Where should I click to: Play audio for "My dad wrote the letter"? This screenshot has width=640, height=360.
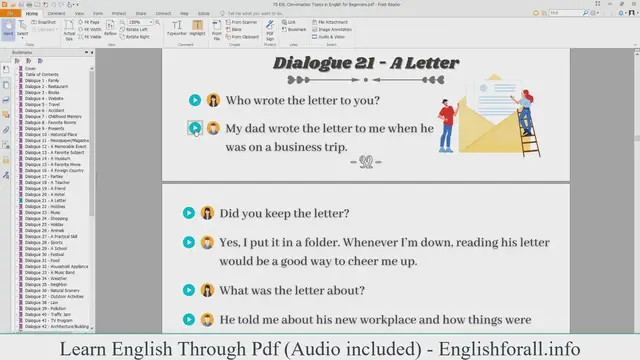[195, 128]
